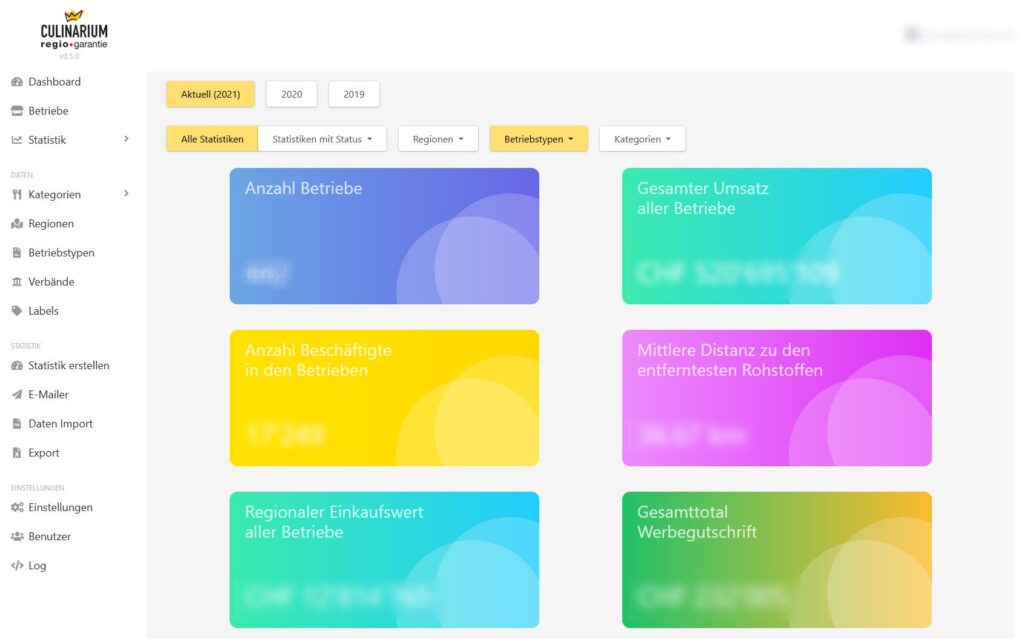The image size is (1024, 639).
Task: Click the Export file icon
Action: pos(17,453)
